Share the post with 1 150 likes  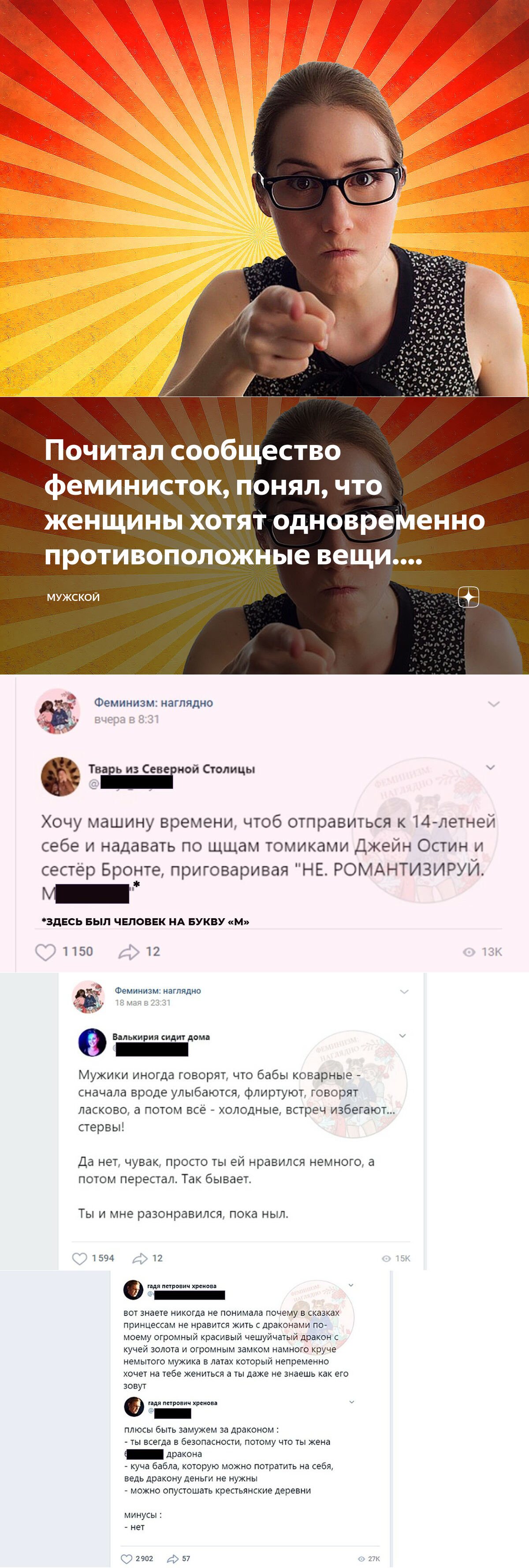[x=128, y=951]
